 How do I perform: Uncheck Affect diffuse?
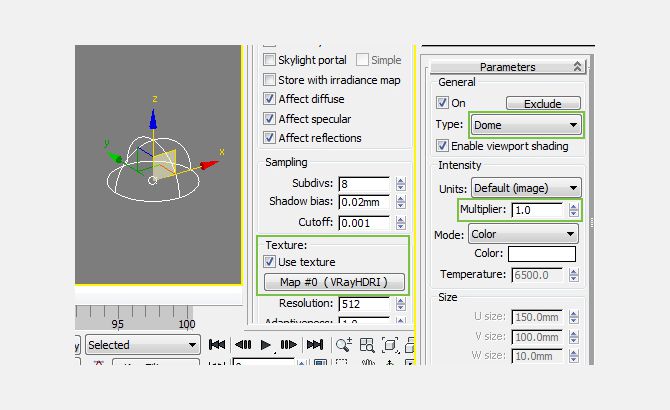(269, 99)
